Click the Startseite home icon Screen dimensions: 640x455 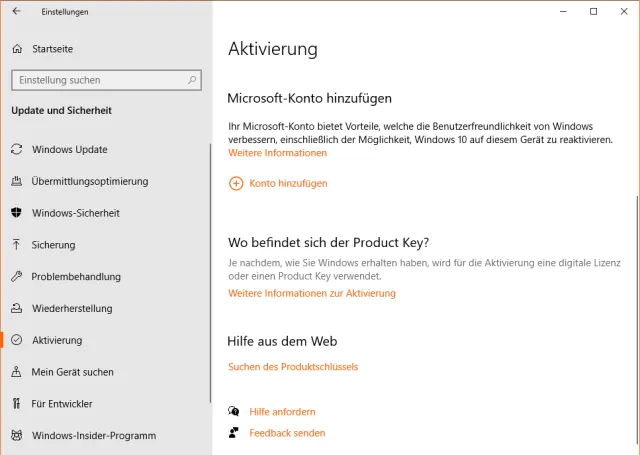pos(16,48)
